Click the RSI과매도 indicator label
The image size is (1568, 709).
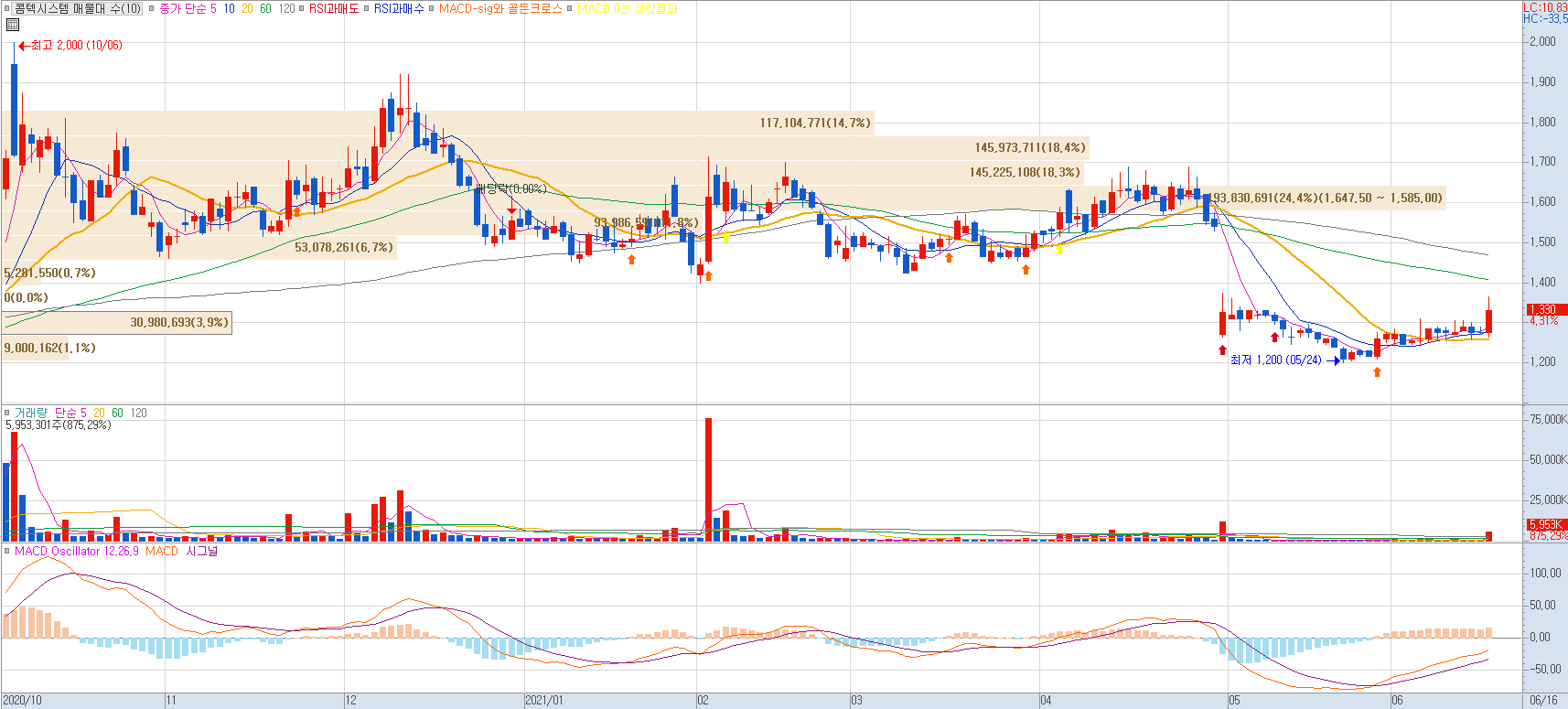[x=334, y=8]
